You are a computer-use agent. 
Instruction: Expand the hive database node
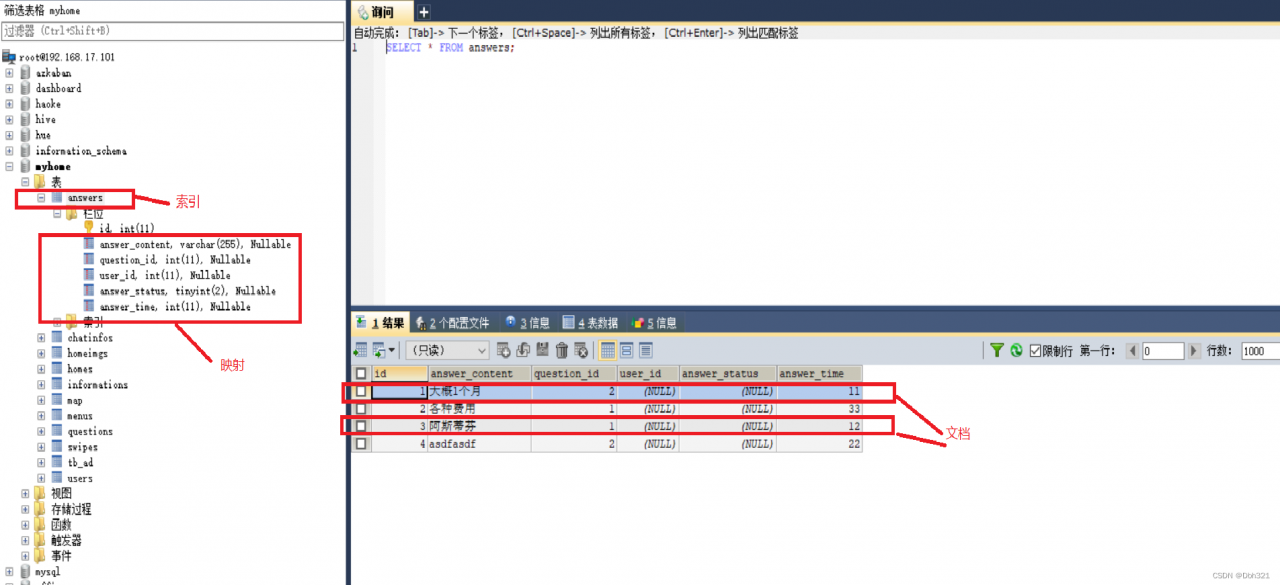coord(9,119)
